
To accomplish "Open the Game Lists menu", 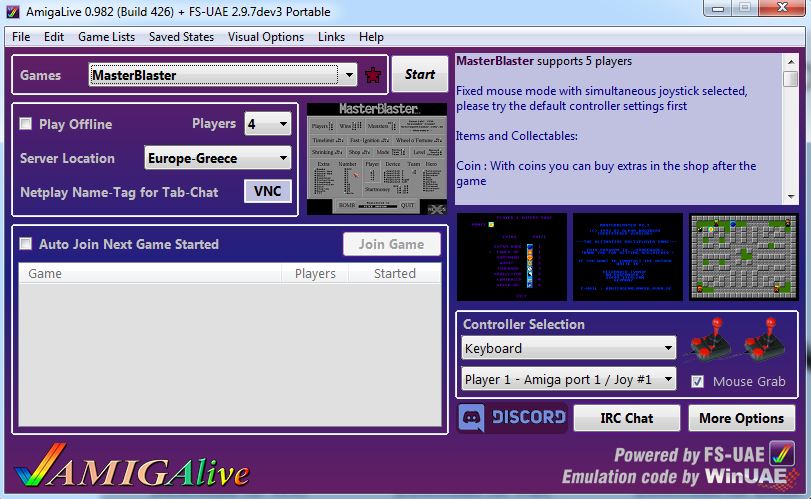I will [106, 37].
